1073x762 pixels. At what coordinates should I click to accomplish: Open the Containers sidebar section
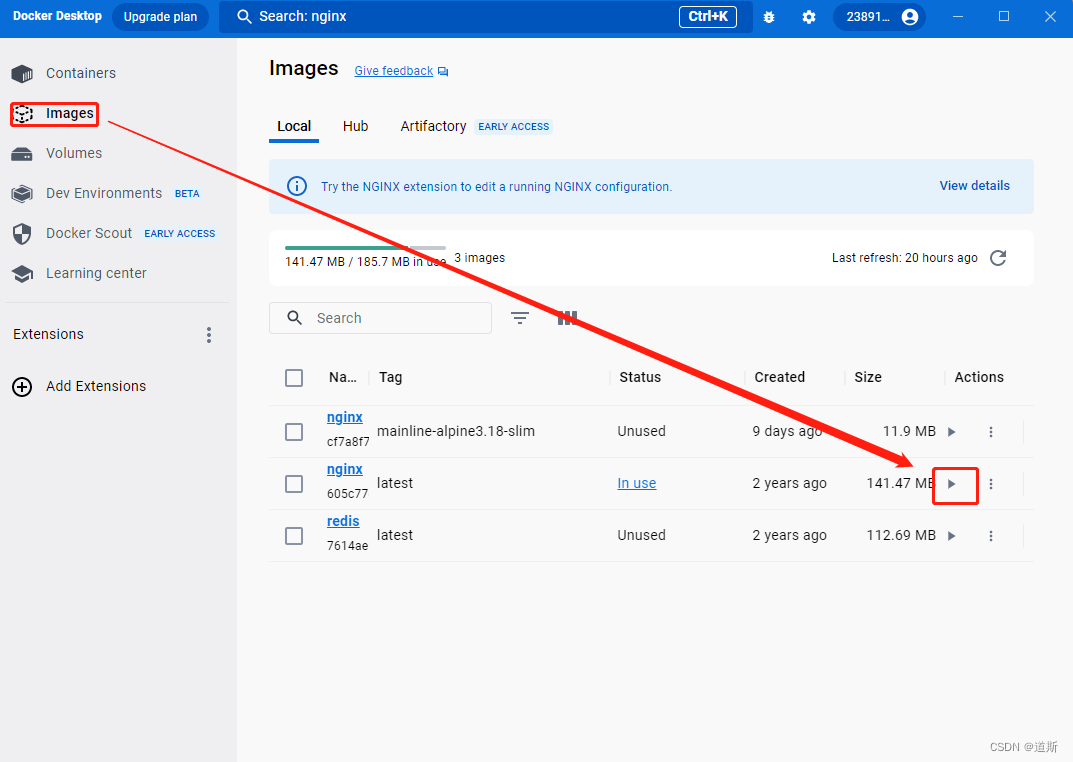pos(81,73)
